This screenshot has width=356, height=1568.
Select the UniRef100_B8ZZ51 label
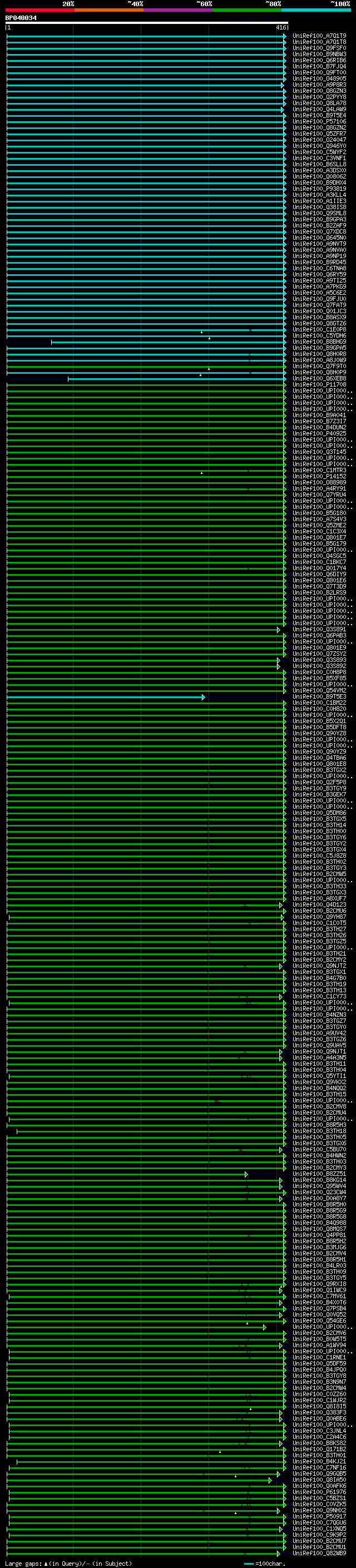[319, 1174]
